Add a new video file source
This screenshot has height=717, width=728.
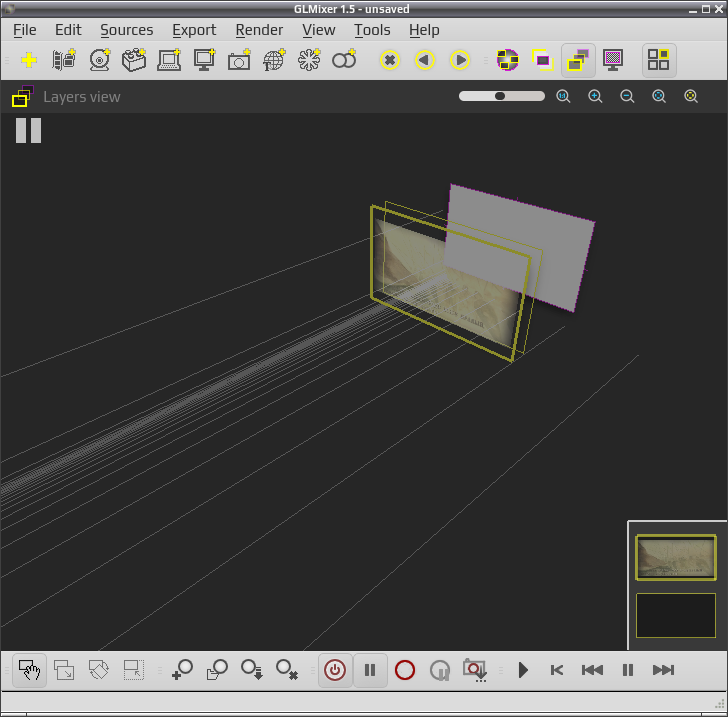pyautogui.click(x=64, y=60)
